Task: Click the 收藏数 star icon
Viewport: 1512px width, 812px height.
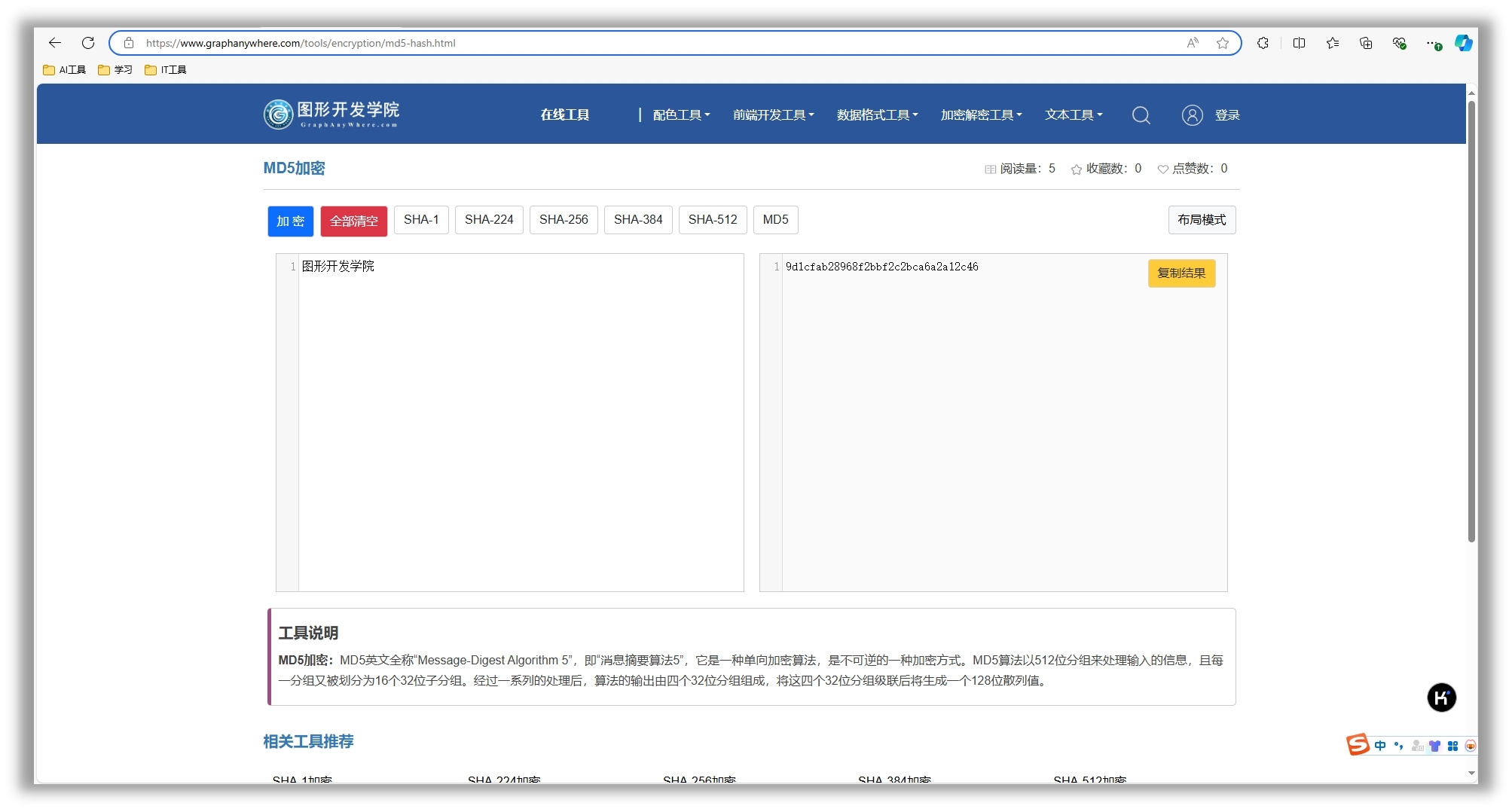Action: (x=1077, y=169)
